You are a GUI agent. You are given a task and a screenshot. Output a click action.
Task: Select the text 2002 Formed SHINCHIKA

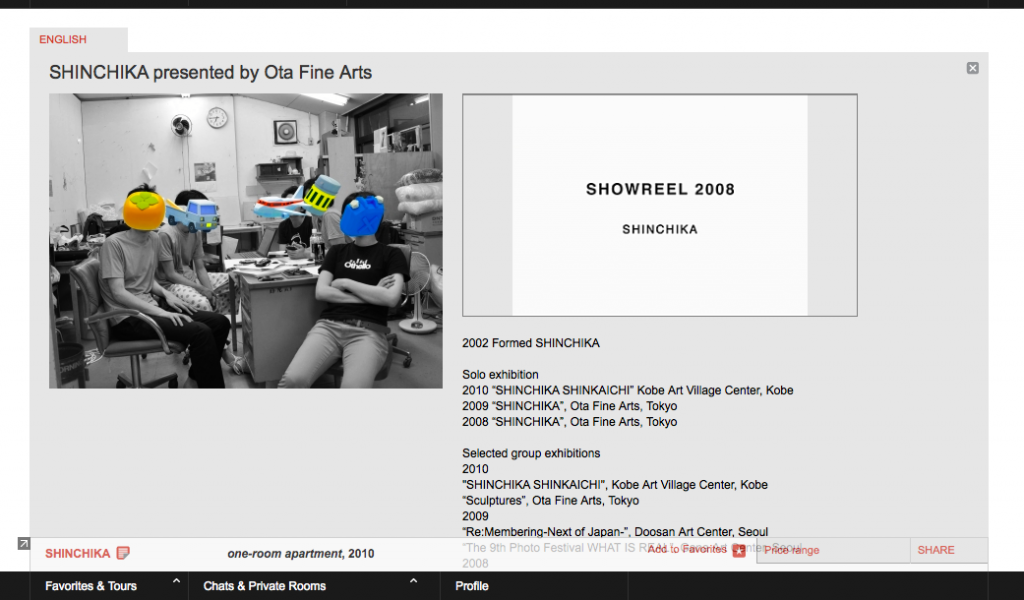[531, 343]
